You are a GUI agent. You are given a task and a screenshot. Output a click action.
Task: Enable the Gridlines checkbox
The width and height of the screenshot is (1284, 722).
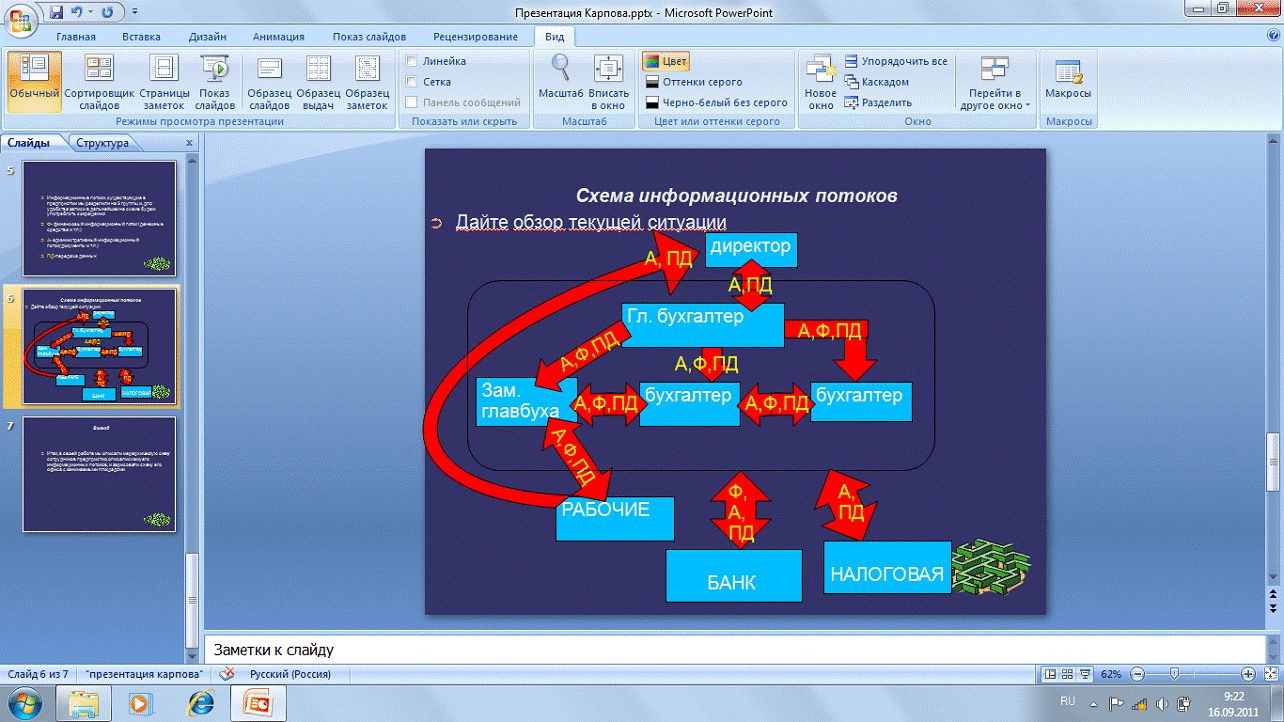[411, 82]
